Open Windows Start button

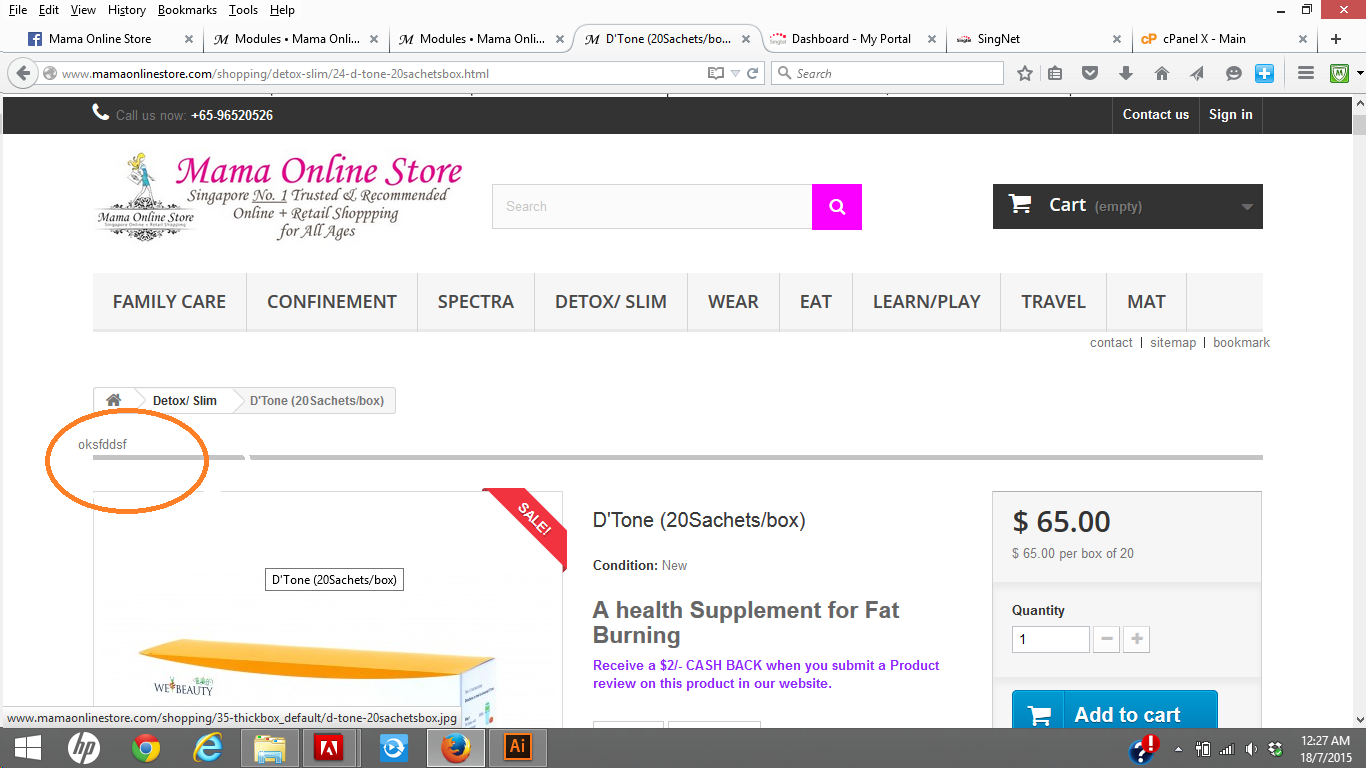28,748
